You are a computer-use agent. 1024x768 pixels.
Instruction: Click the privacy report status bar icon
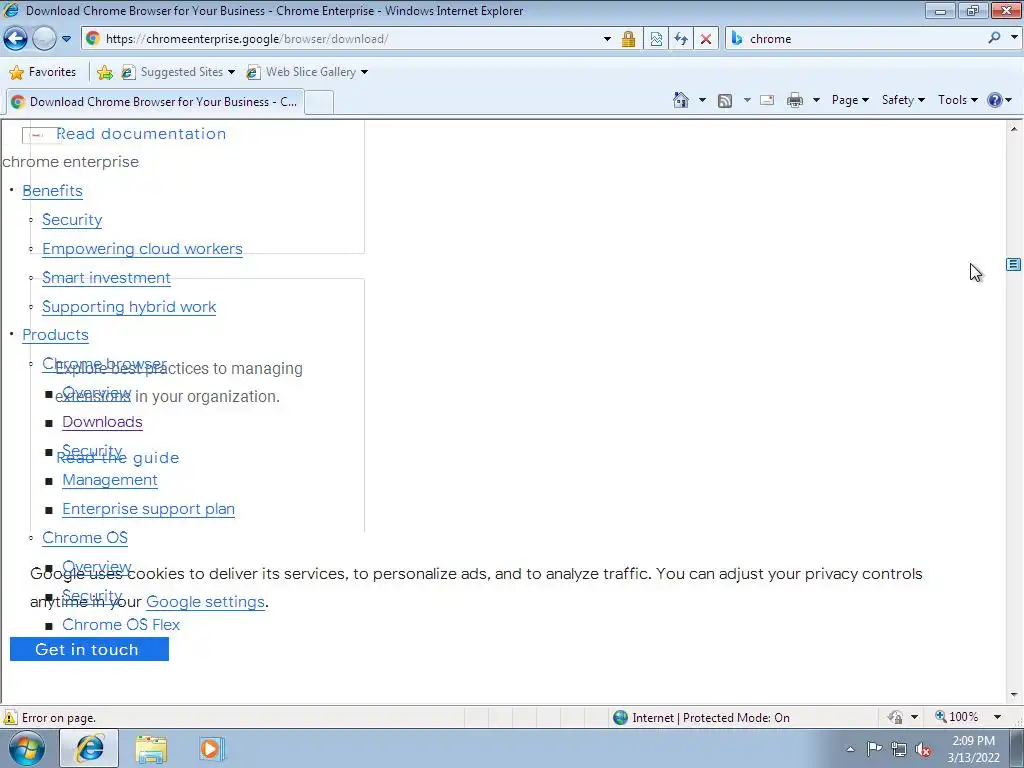(895, 717)
